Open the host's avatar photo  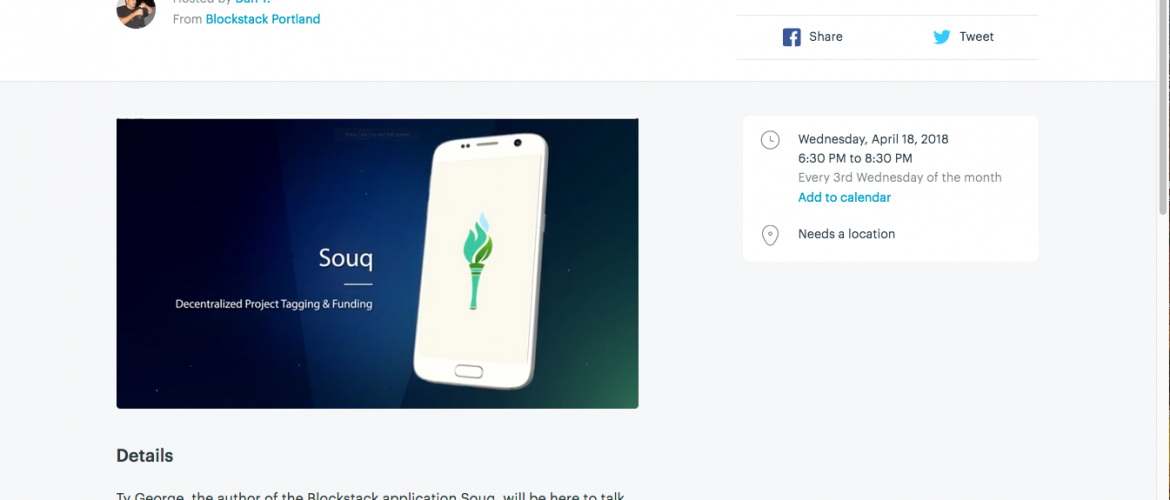tap(136, 12)
